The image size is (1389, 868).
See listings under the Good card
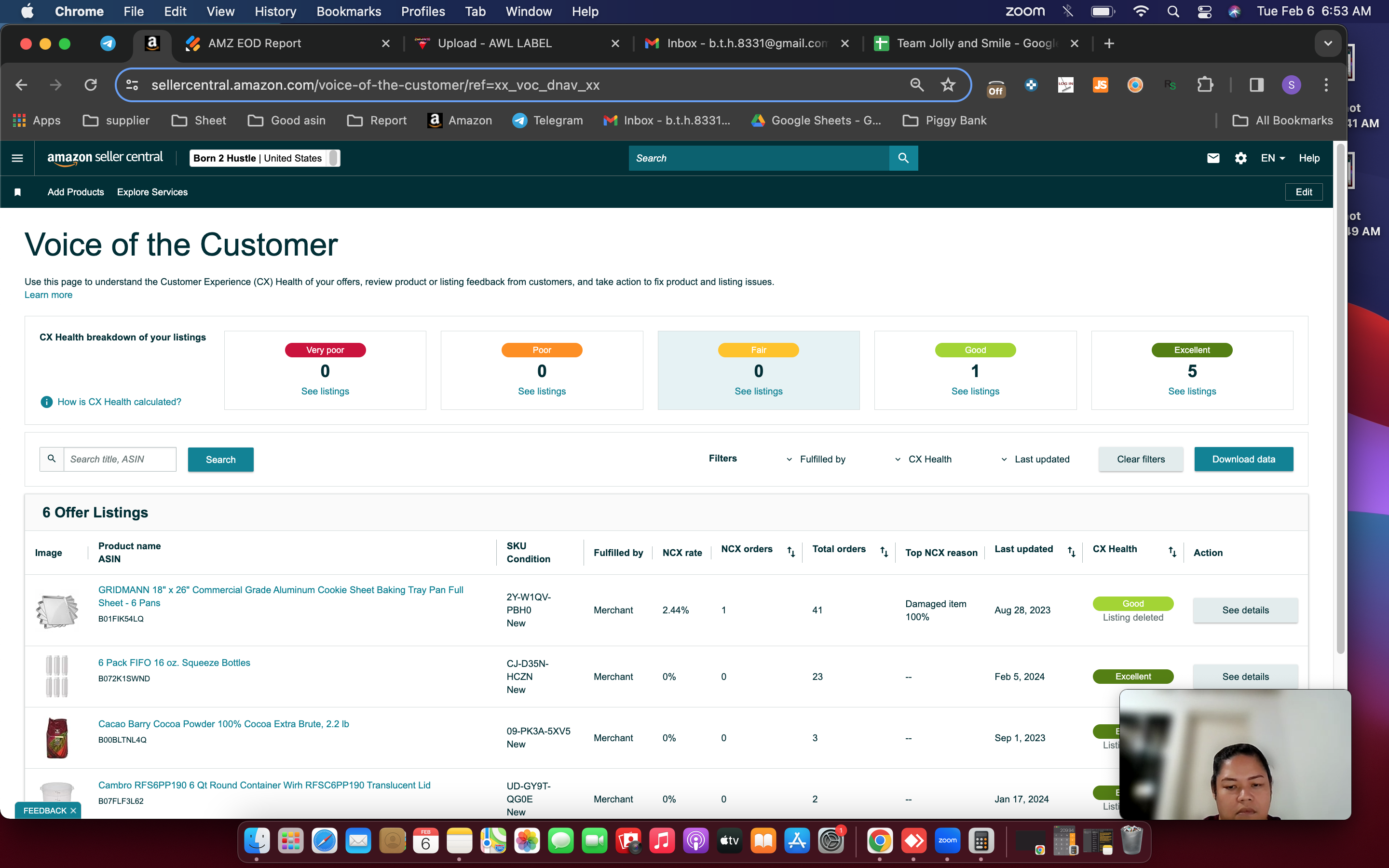[x=975, y=392]
